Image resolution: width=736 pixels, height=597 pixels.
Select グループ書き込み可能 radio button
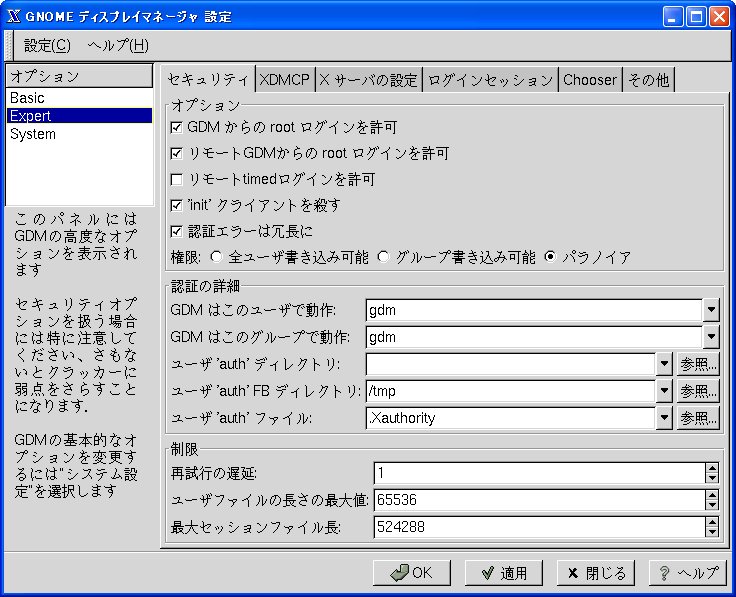383,257
